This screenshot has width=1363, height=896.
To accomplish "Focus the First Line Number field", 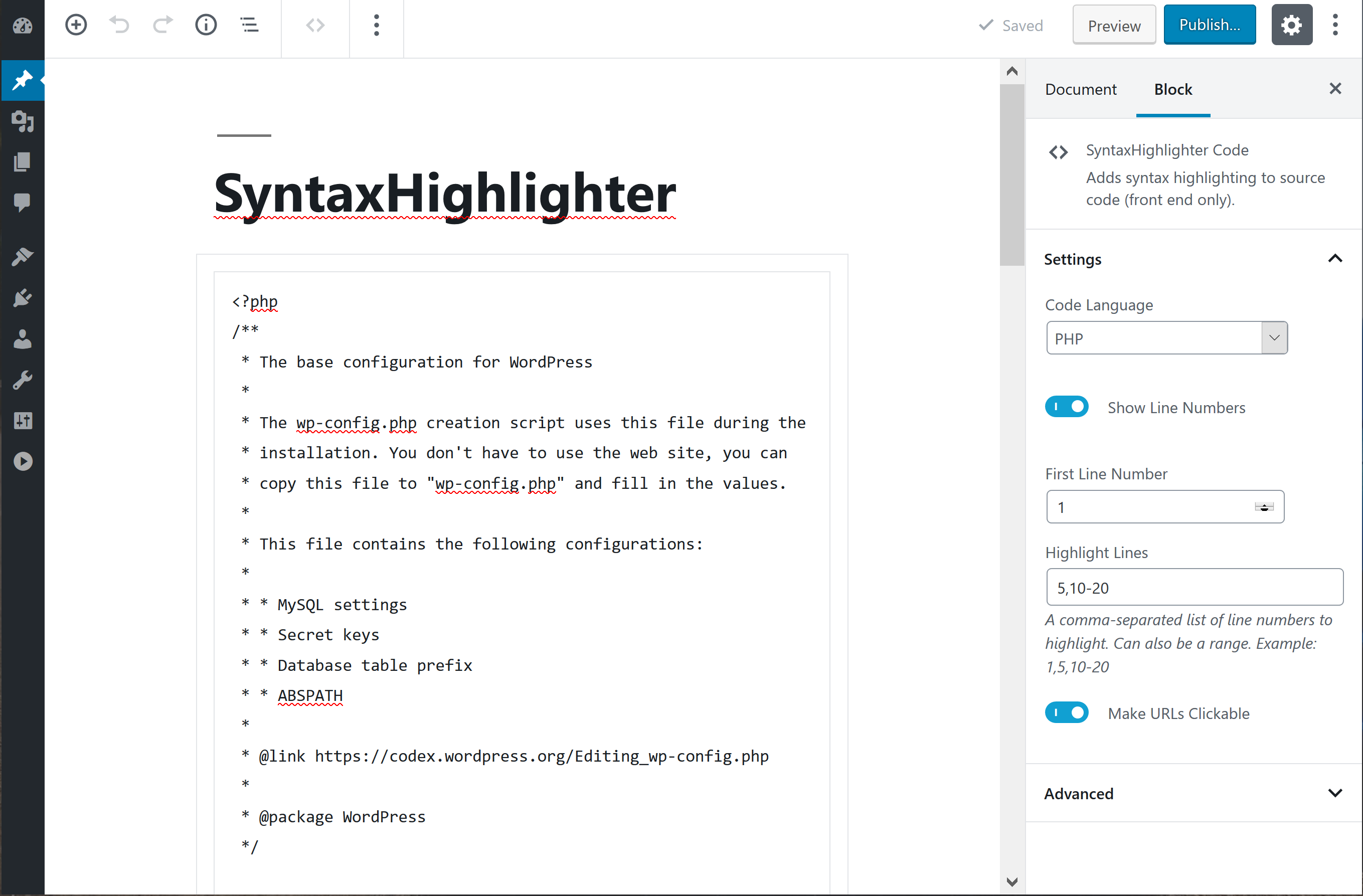I will coord(1165,507).
